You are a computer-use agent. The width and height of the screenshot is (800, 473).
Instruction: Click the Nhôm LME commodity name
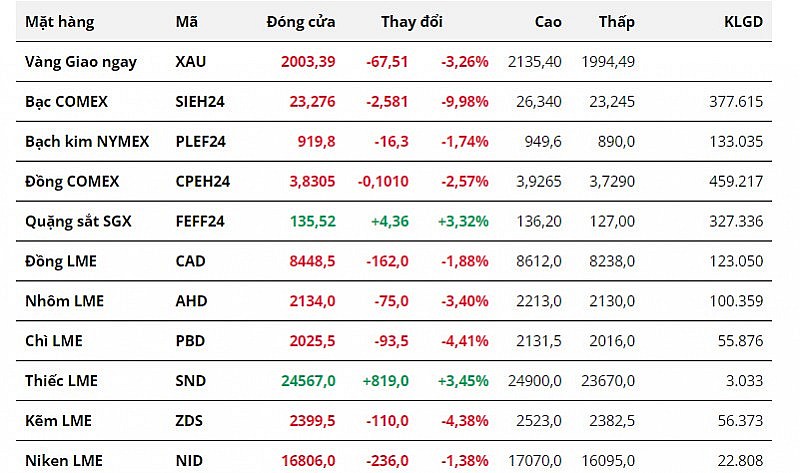(x=65, y=301)
